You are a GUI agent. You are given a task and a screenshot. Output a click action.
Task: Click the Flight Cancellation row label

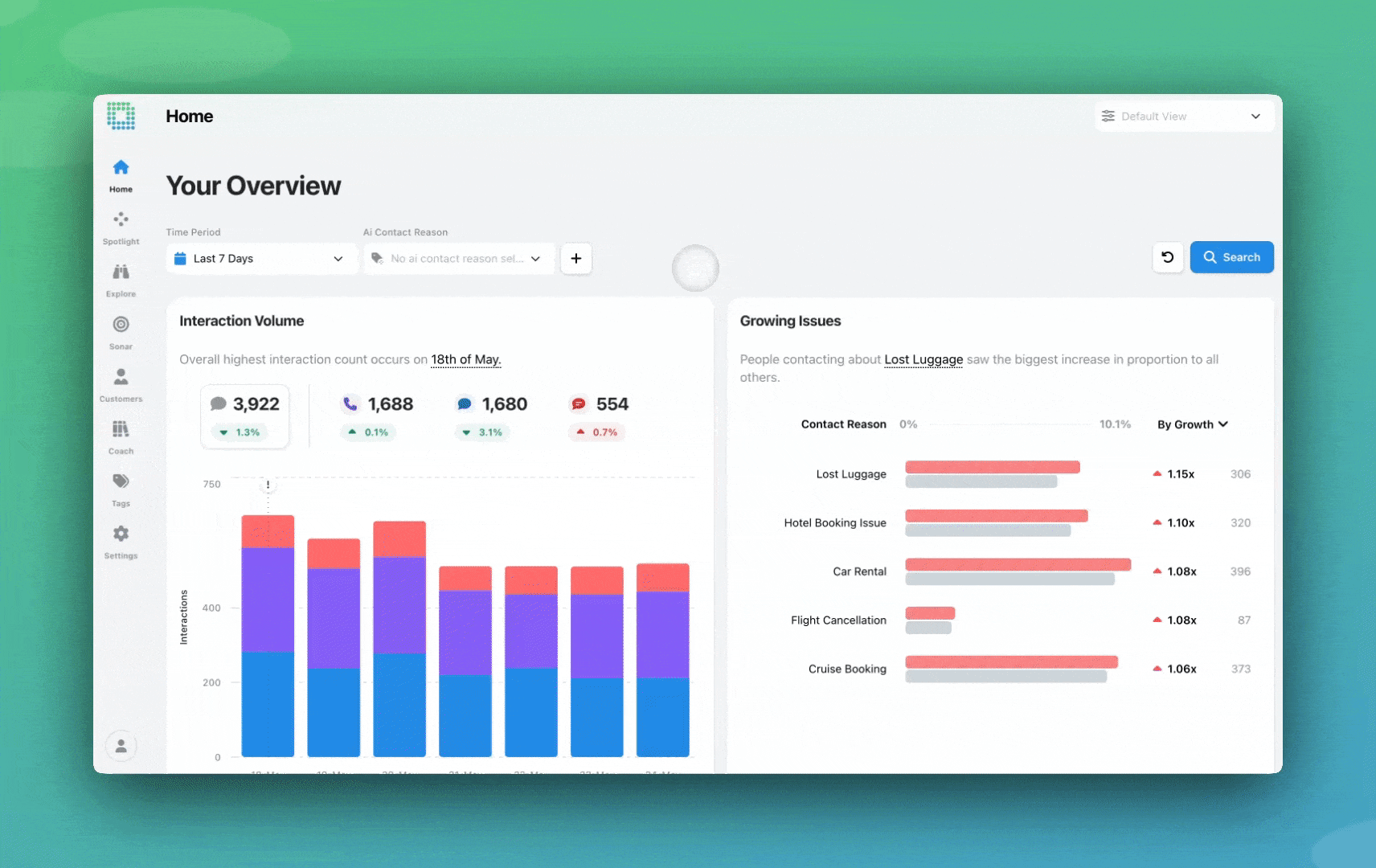click(838, 620)
